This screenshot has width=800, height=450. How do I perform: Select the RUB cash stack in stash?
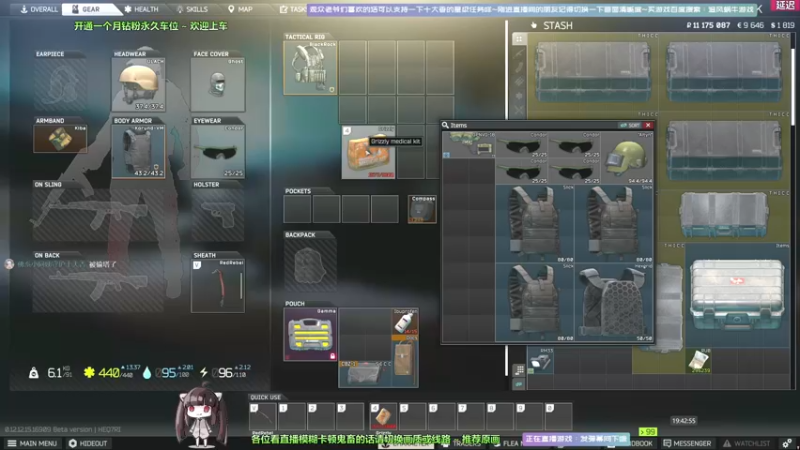coord(698,361)
